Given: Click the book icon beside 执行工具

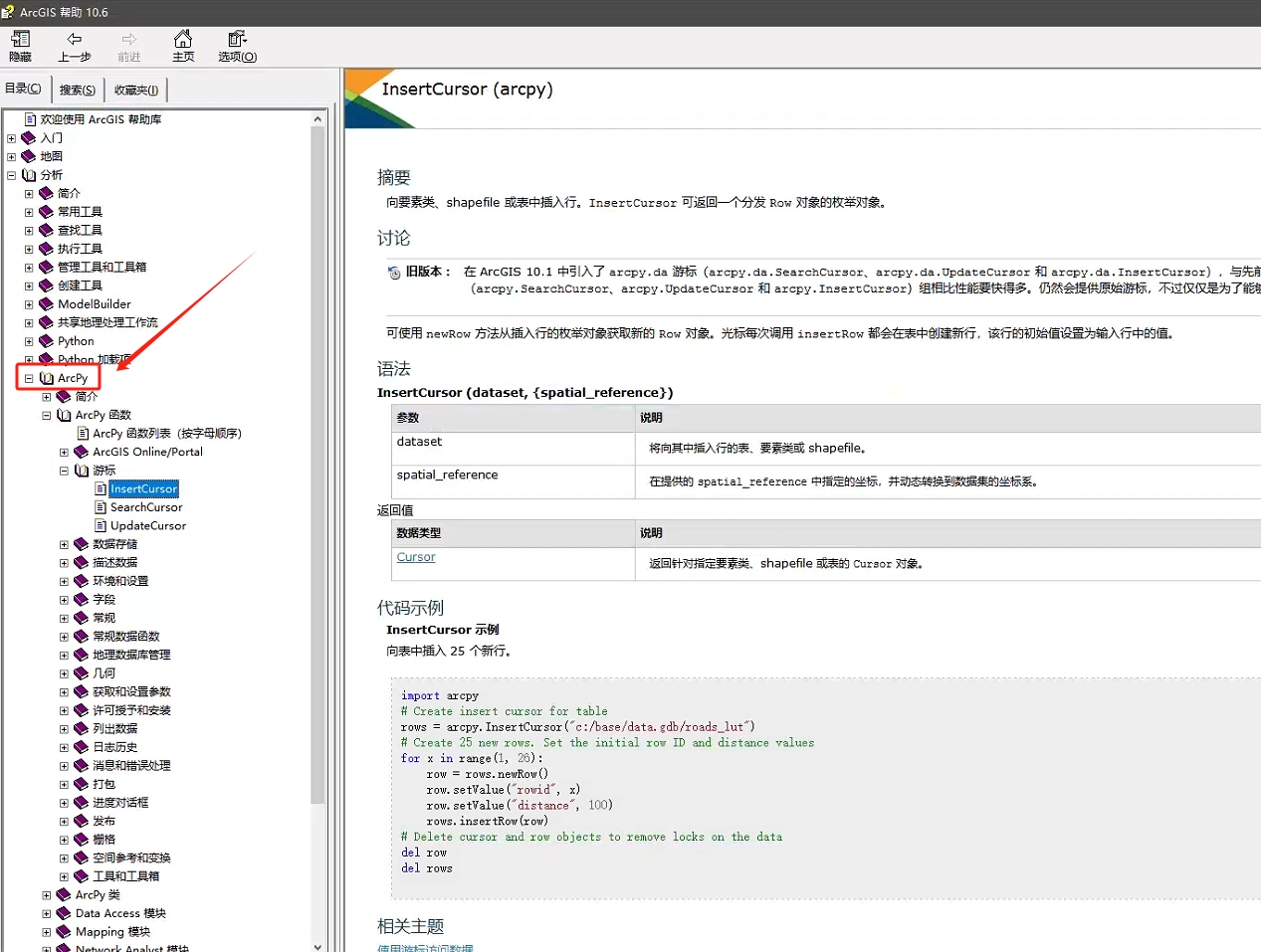Looking at the screenshot, I should point(46,249).
